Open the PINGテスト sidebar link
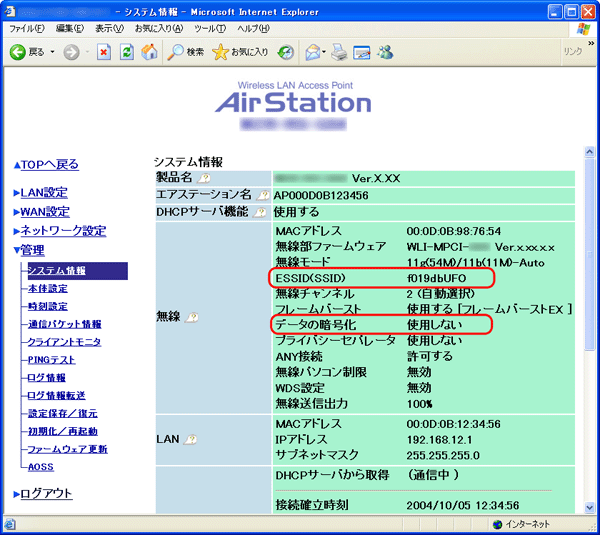600x535 pixels. [52, 360]
